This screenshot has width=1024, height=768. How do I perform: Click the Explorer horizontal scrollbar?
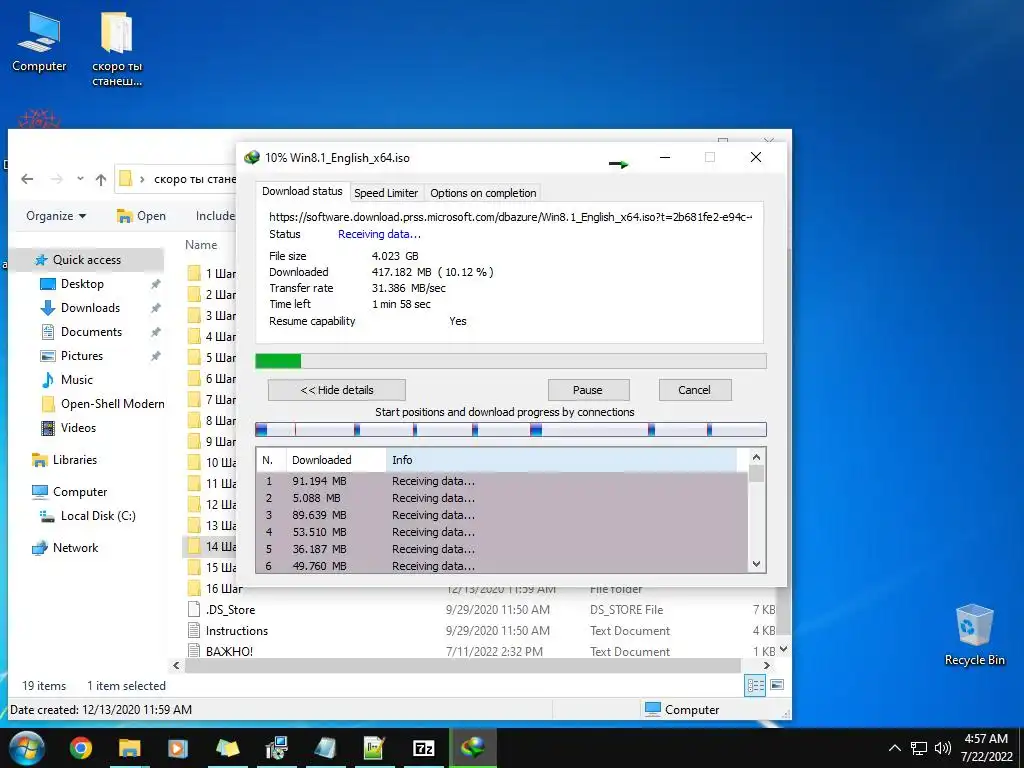coord(462,665)
